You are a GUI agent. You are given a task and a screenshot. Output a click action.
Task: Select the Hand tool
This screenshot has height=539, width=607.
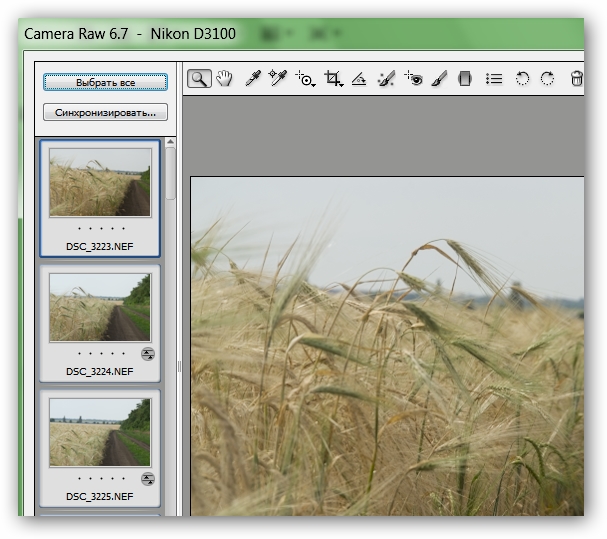click(224, 79)
